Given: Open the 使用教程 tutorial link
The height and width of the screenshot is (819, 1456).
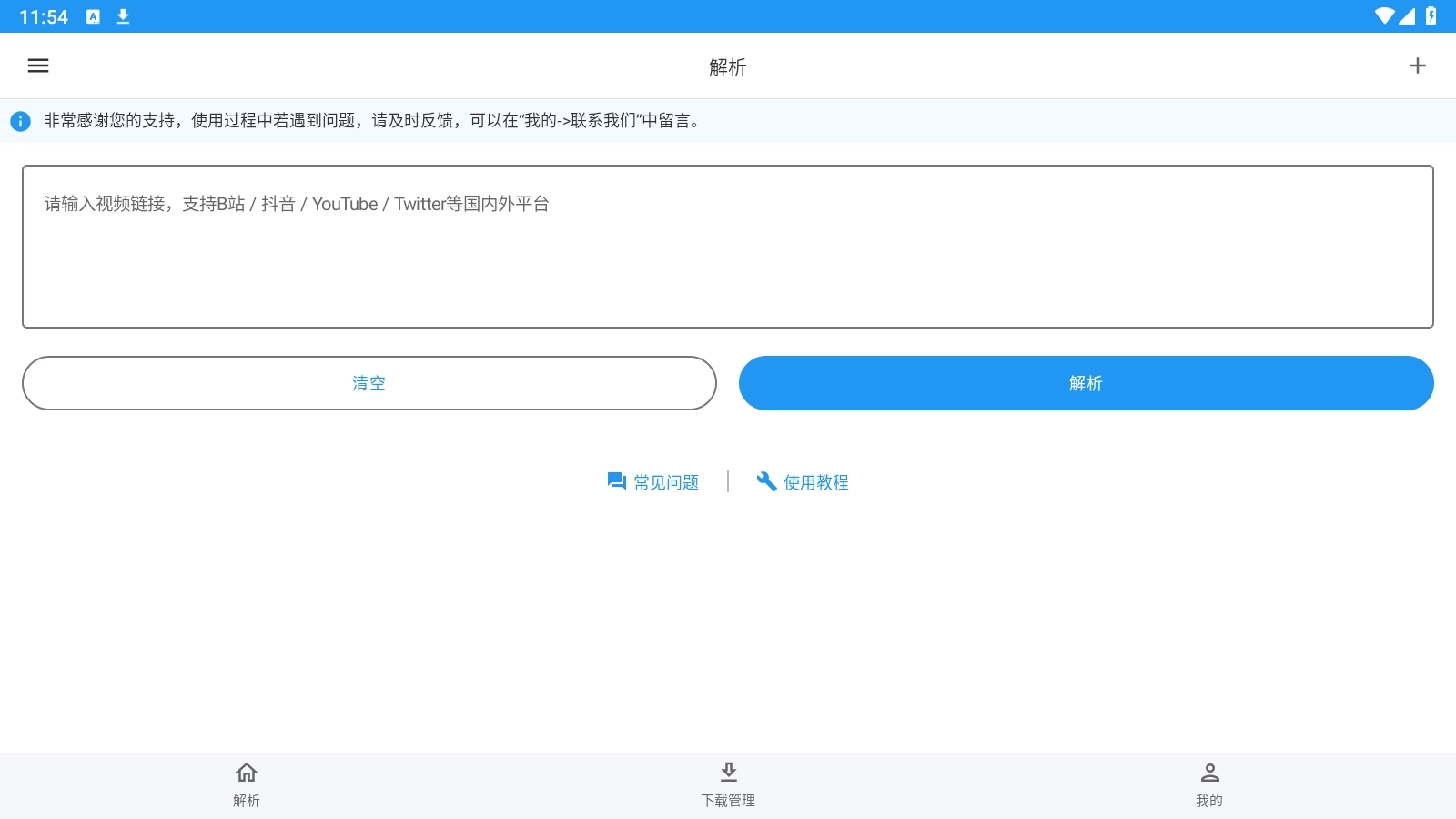Looking at the screenshot, I should tap(814, 482).
